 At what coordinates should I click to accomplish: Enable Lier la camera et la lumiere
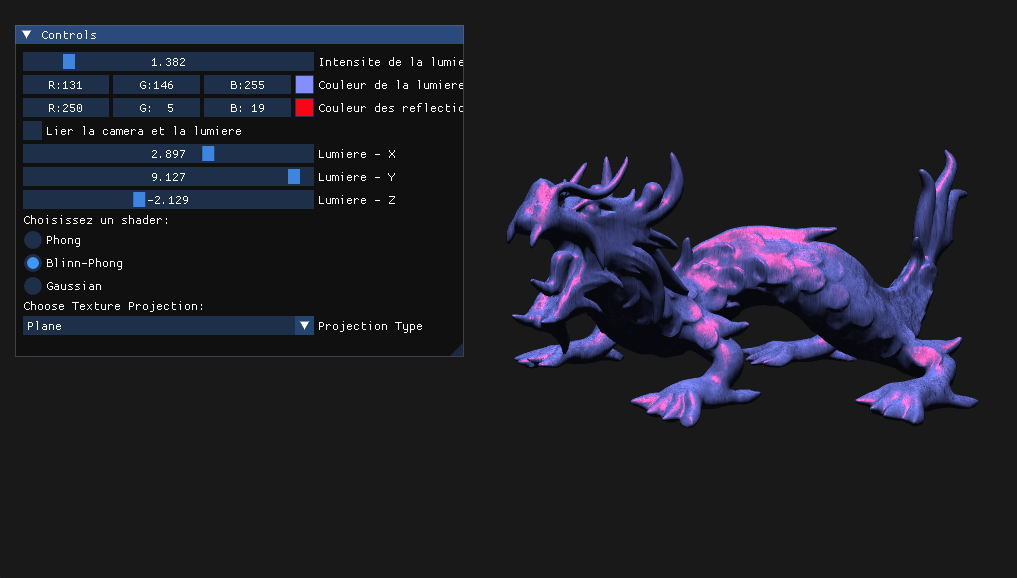tap(33, 131)
